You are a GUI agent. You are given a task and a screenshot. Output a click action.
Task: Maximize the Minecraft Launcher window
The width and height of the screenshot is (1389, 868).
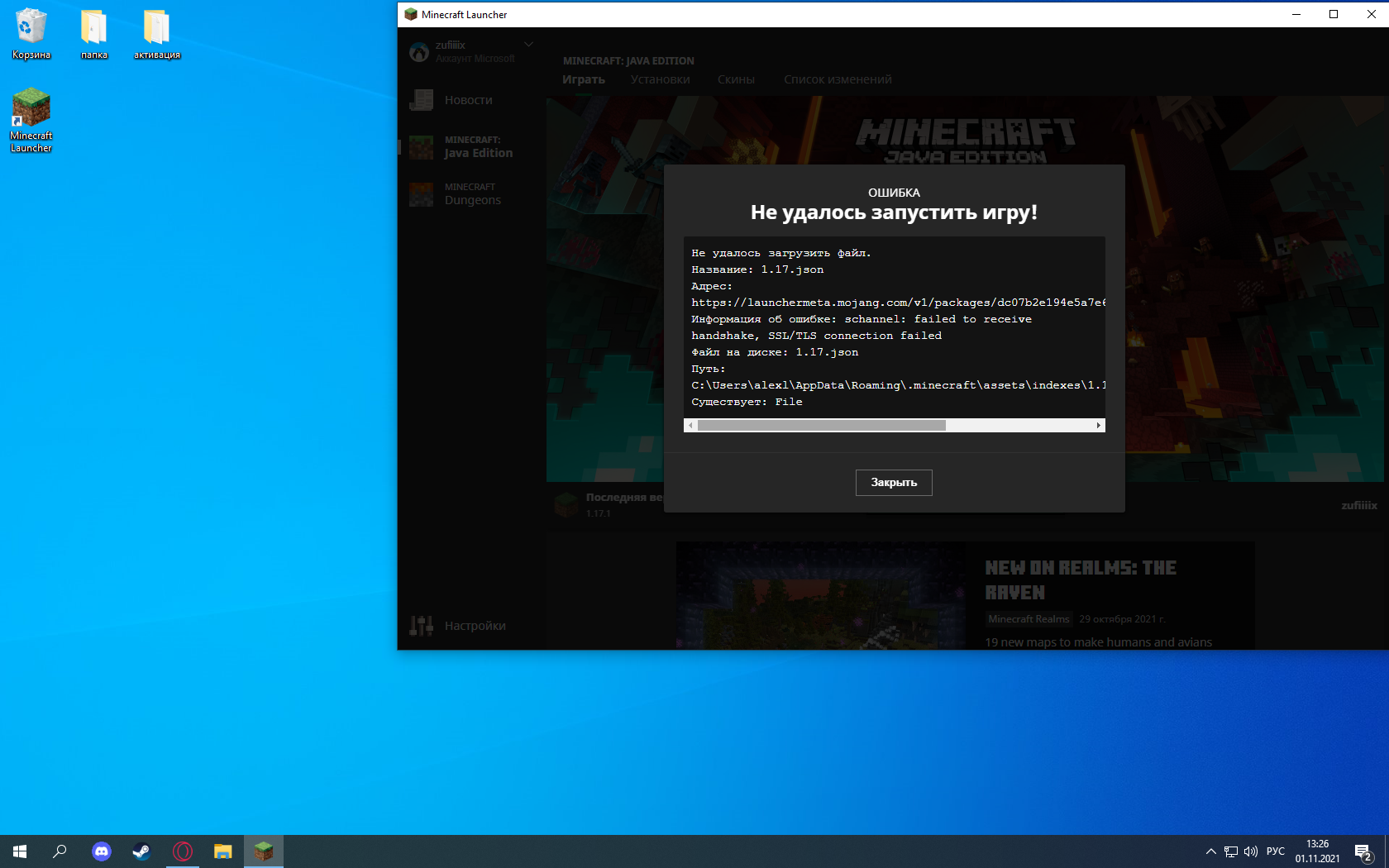(x=1334, y=14)
